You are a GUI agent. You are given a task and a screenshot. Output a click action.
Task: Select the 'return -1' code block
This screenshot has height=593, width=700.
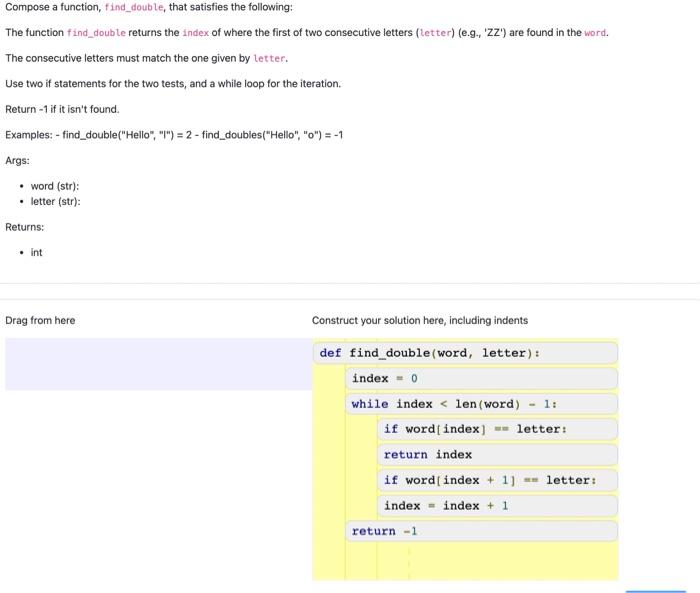click(x=481, y=531)
